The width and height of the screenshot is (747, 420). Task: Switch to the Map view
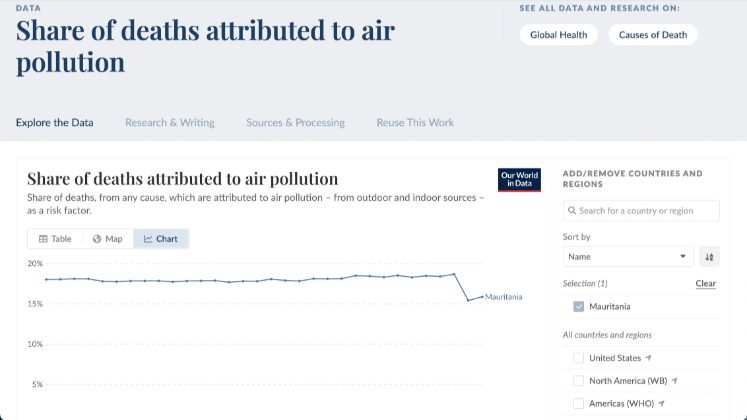pyautogui.click(x=107, y=239)
